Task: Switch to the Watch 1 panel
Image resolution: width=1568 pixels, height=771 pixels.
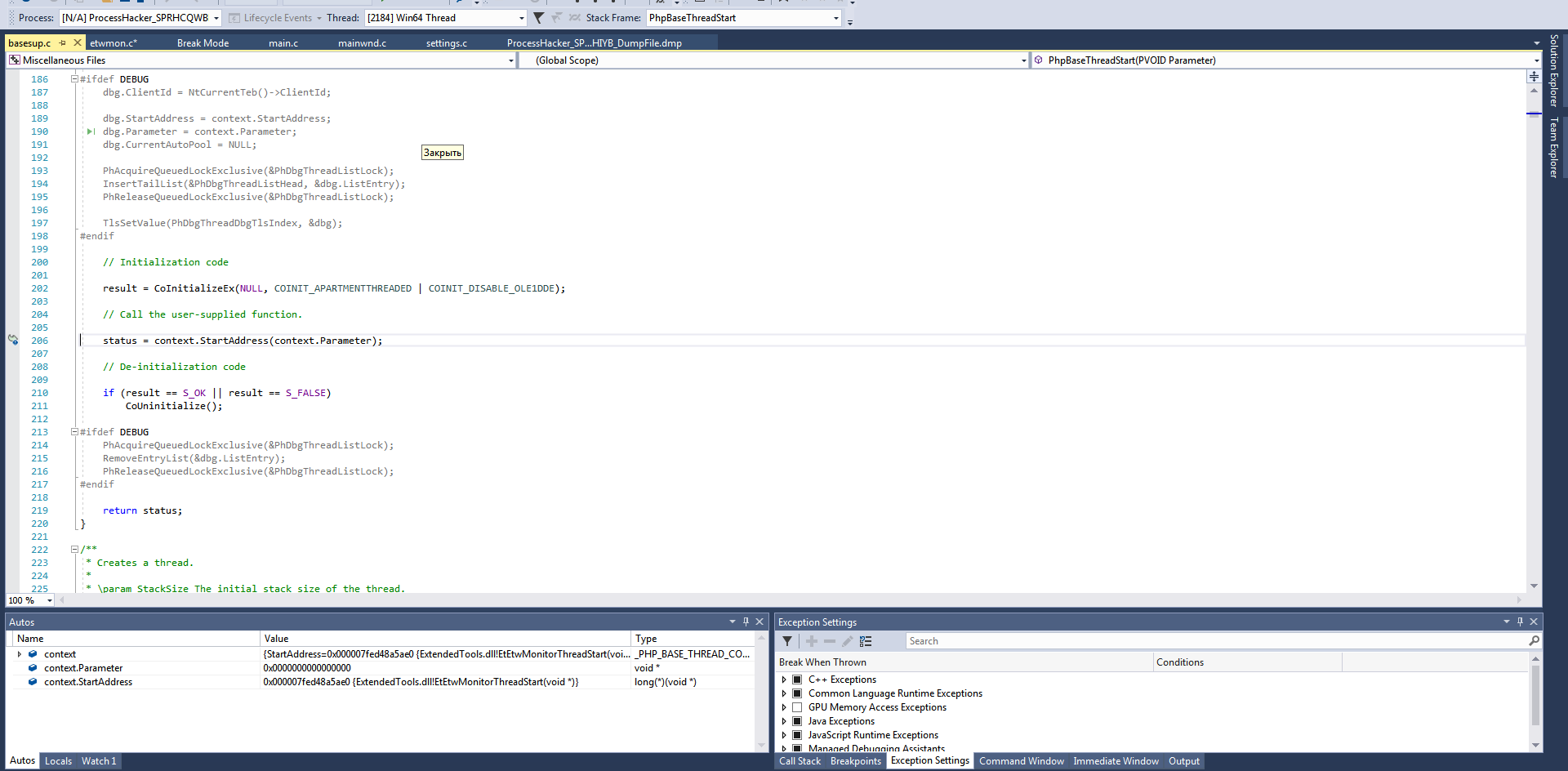Action: pos(98,760)
